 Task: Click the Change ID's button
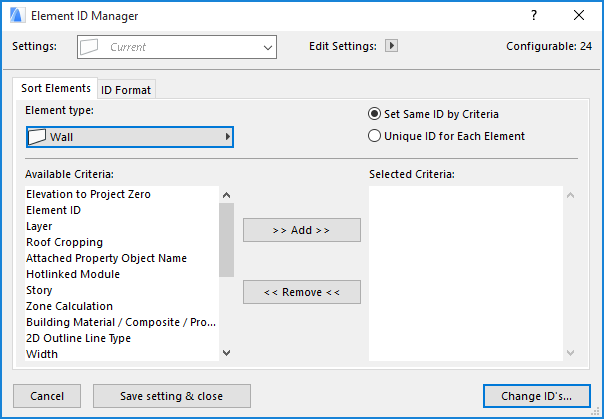[536, 396]
